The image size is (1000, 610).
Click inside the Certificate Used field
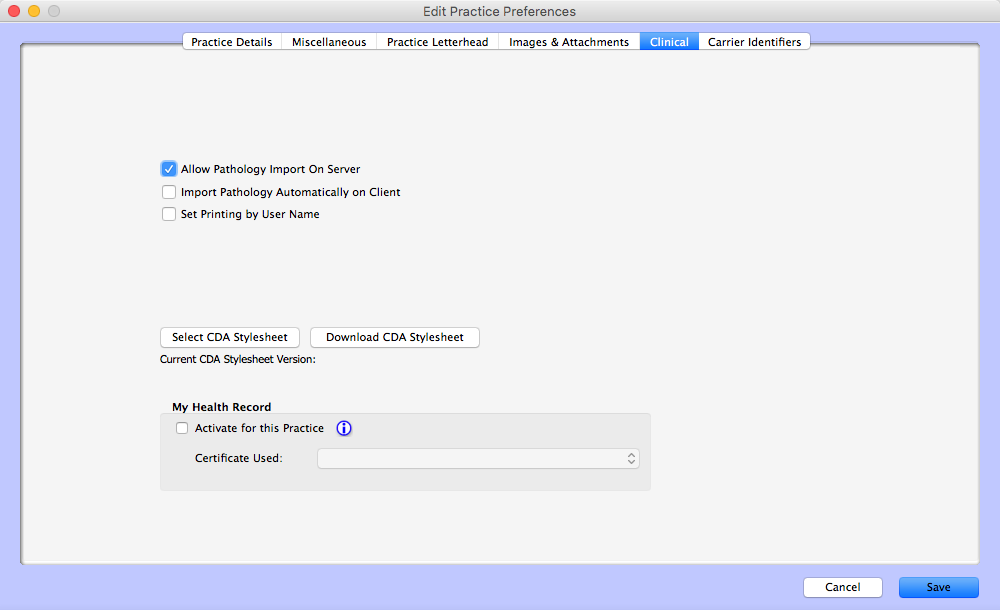tap(470, 457)
